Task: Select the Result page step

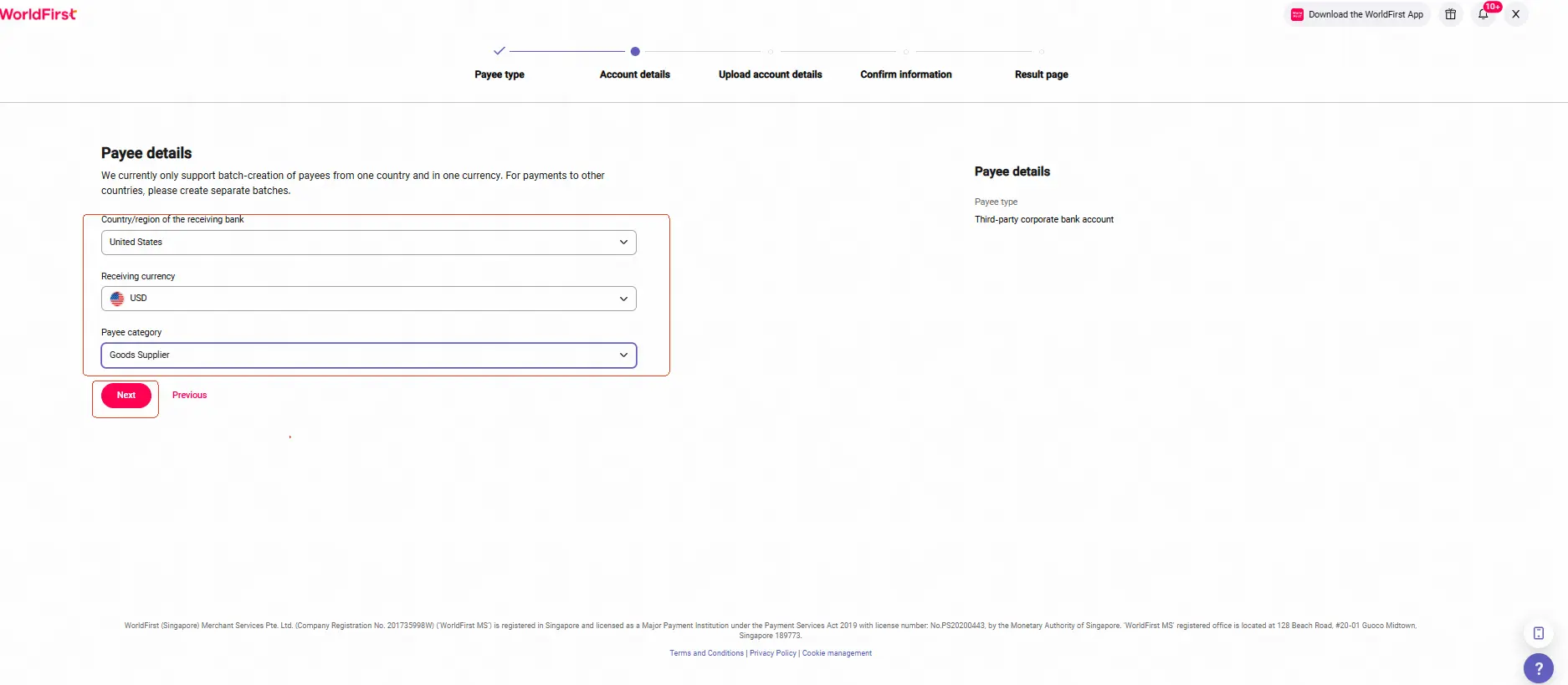Action: [1042, 74]
